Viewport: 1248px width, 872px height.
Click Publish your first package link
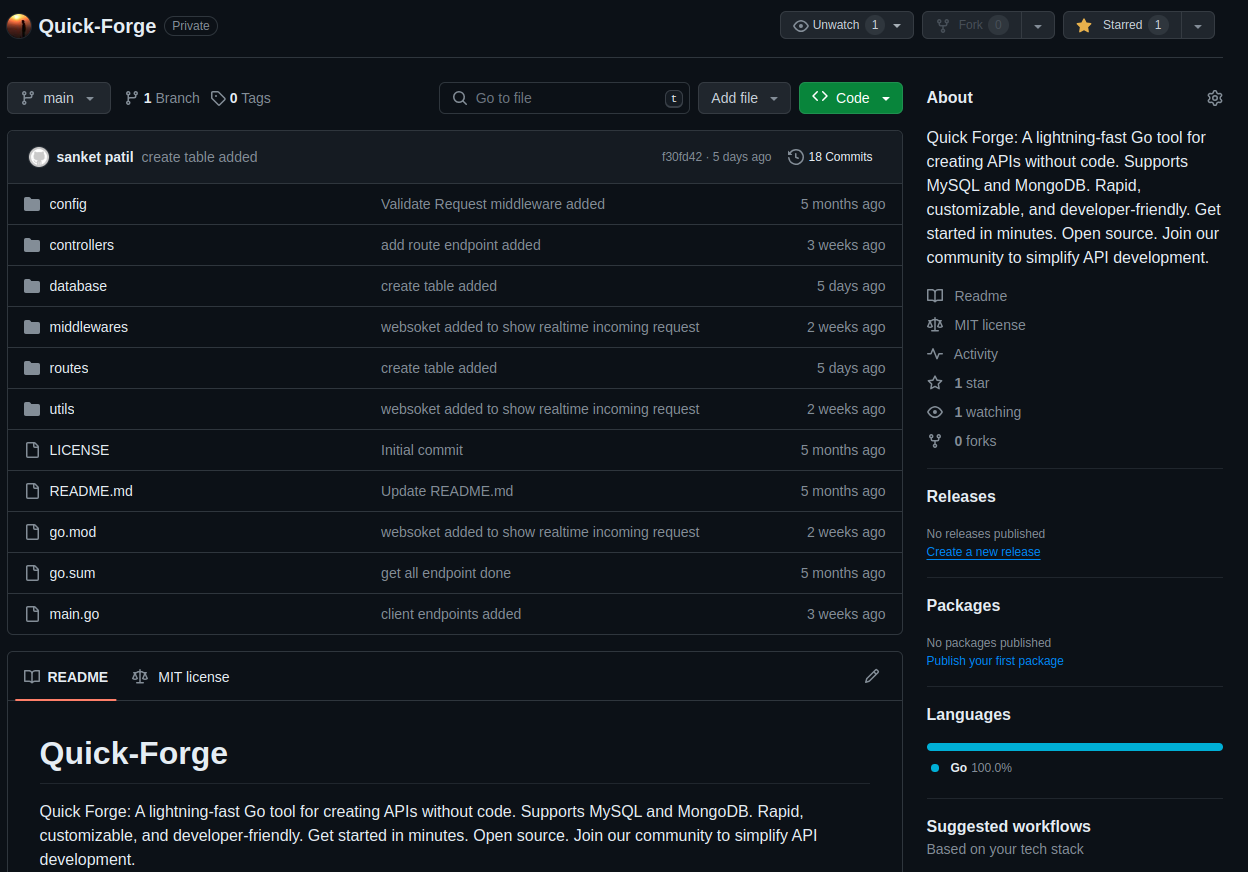[x=994, y=661]
